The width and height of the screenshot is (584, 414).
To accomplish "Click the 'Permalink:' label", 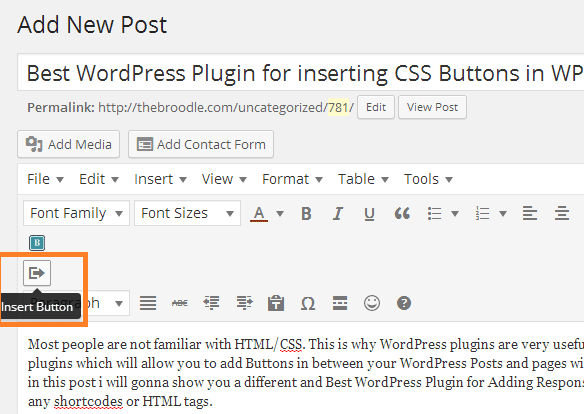I will click(x=61, y=108).
